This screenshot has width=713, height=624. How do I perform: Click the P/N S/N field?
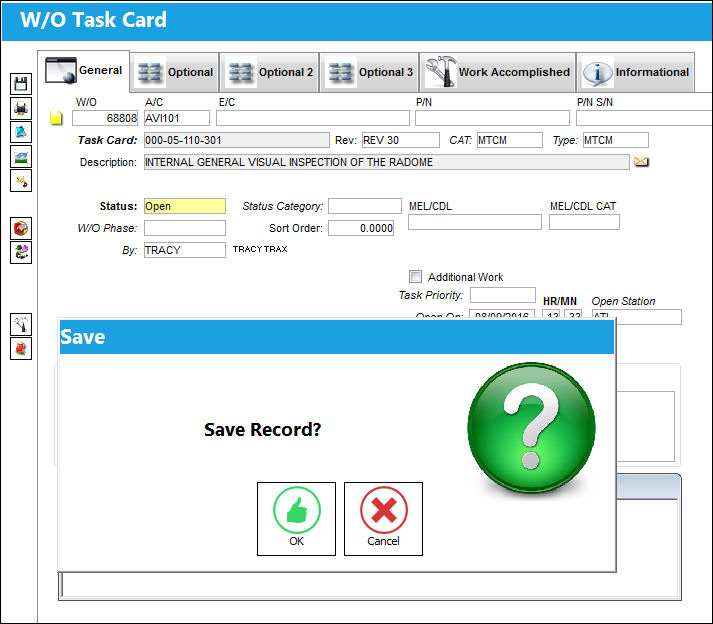coord(644,118)
